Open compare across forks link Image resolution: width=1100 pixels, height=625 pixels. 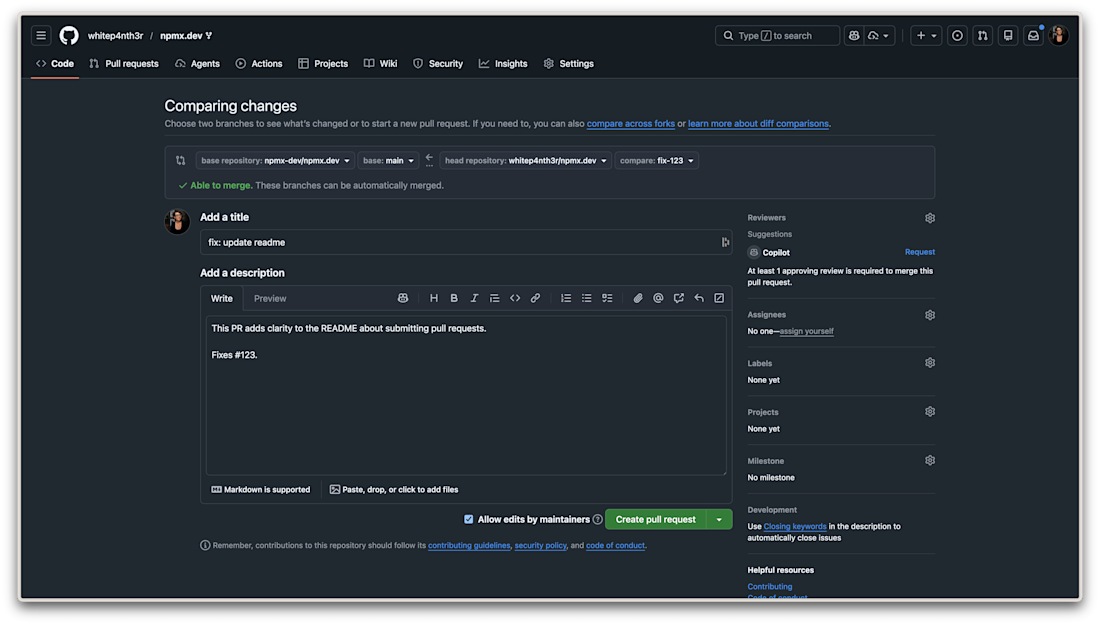[x=631, y=123]
